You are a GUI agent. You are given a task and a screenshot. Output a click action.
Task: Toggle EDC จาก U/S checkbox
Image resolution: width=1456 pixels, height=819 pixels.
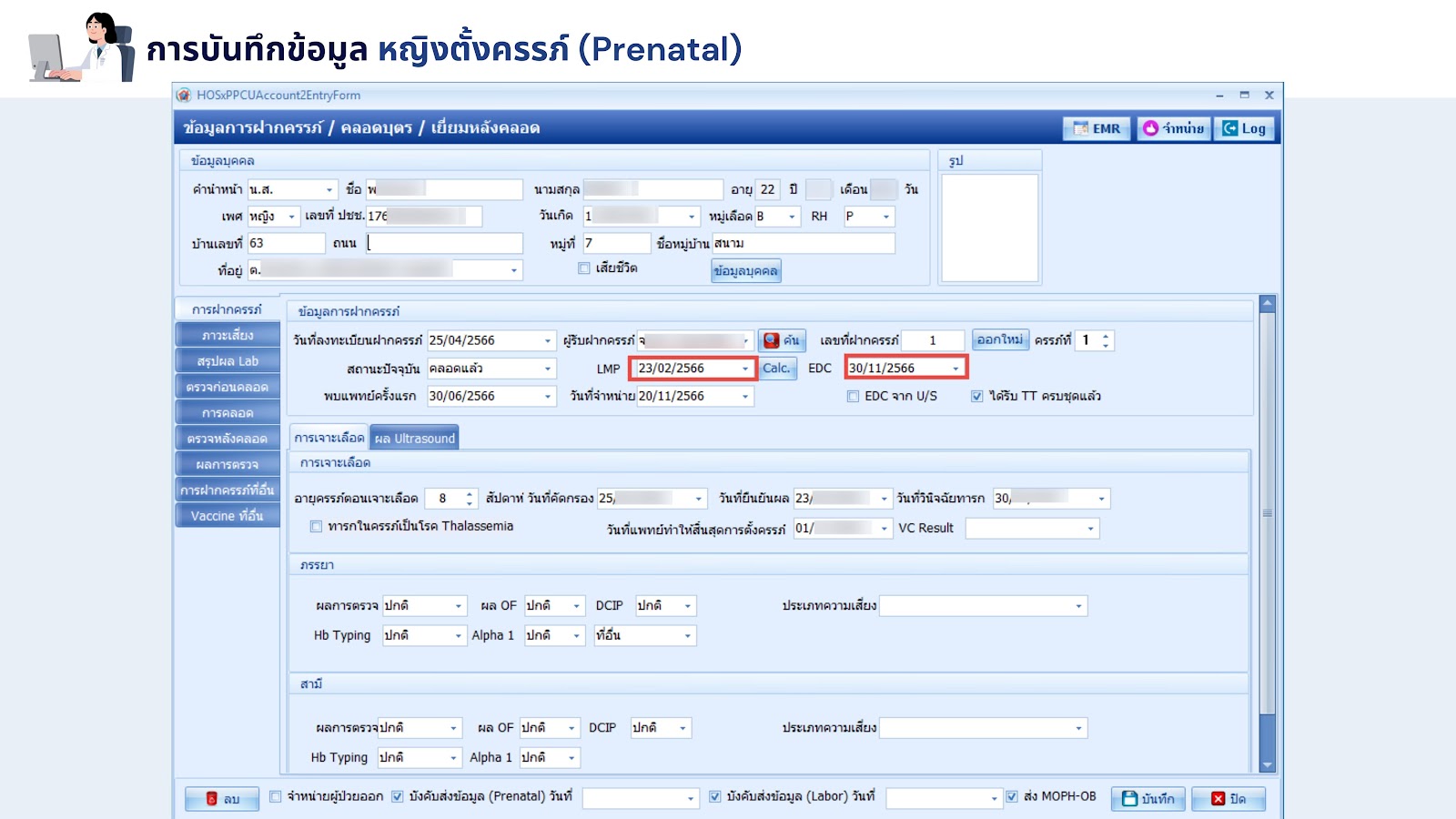[x=853, y=396]
